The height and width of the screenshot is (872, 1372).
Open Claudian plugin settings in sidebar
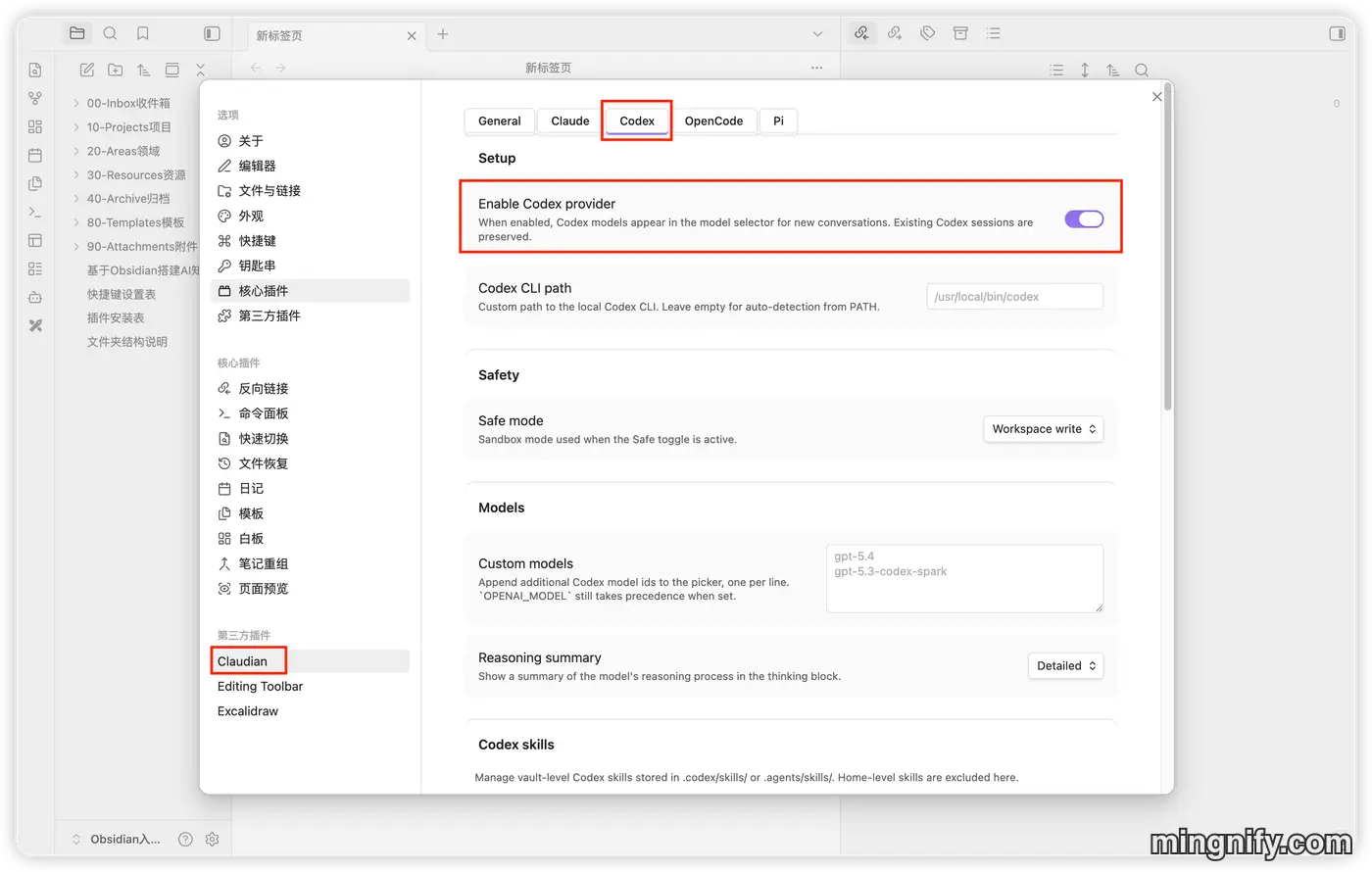310,661
